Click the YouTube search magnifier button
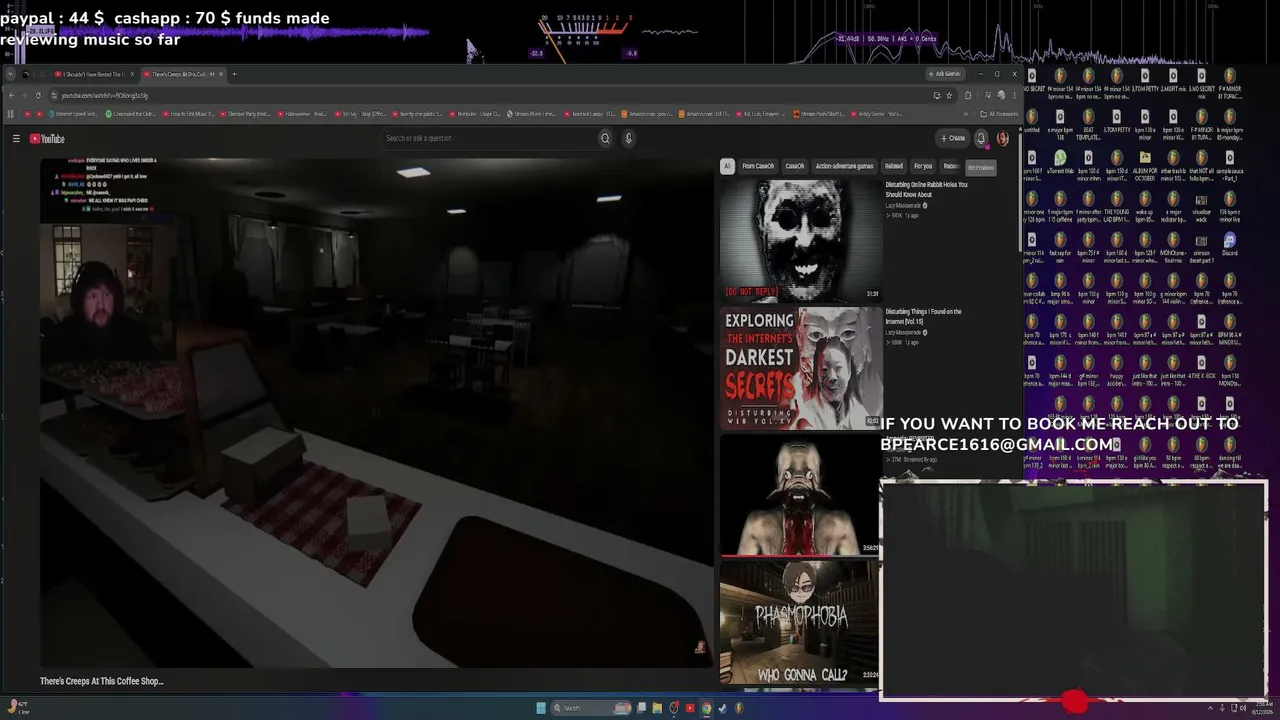 [x=605, y=138]
